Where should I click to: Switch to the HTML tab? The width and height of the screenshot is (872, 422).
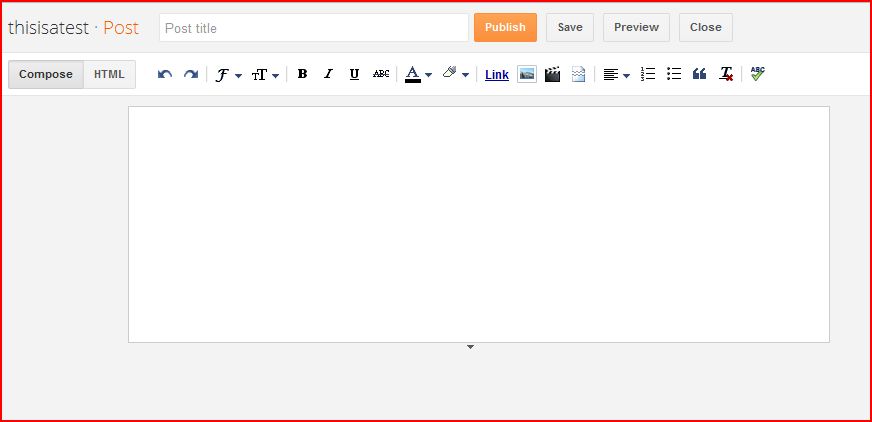pyautogui.click(x=109, y=75)
